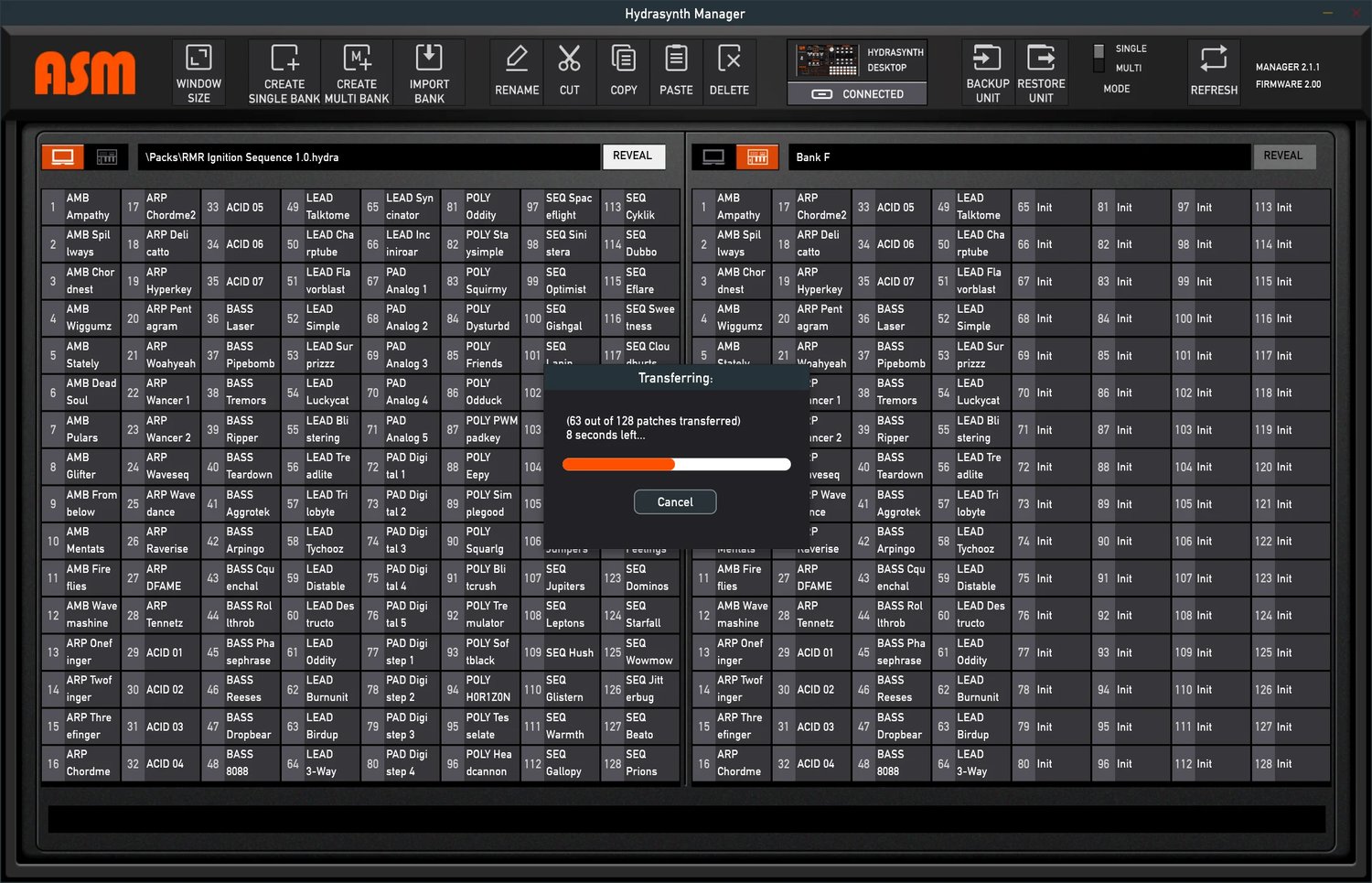Switch the Bank F pane to computer source
This screenshot has width=1372, height=883.
pyautogui.click(x=713, y=156)
